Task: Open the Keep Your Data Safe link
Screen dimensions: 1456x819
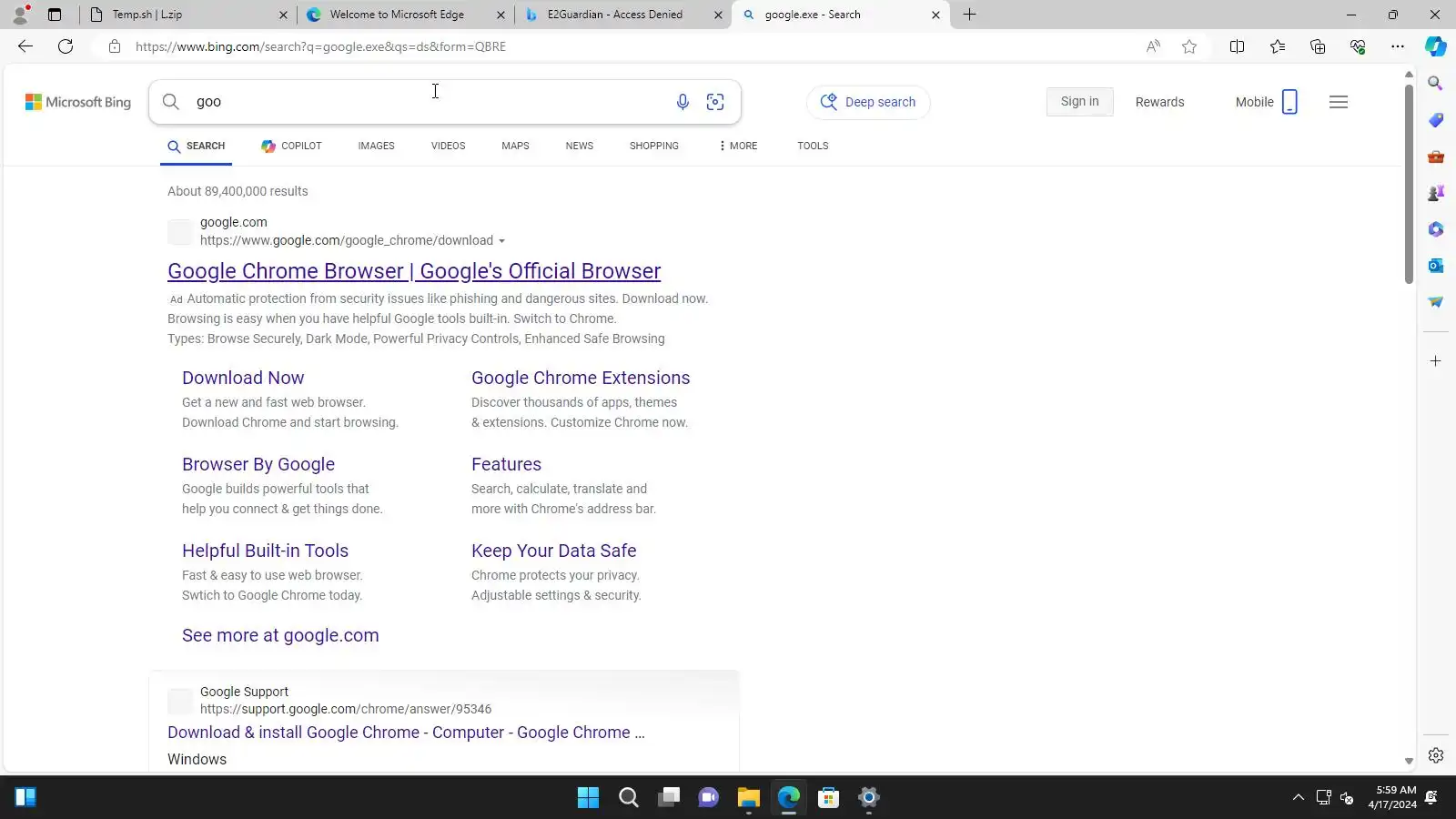Action: pos(553,551)
